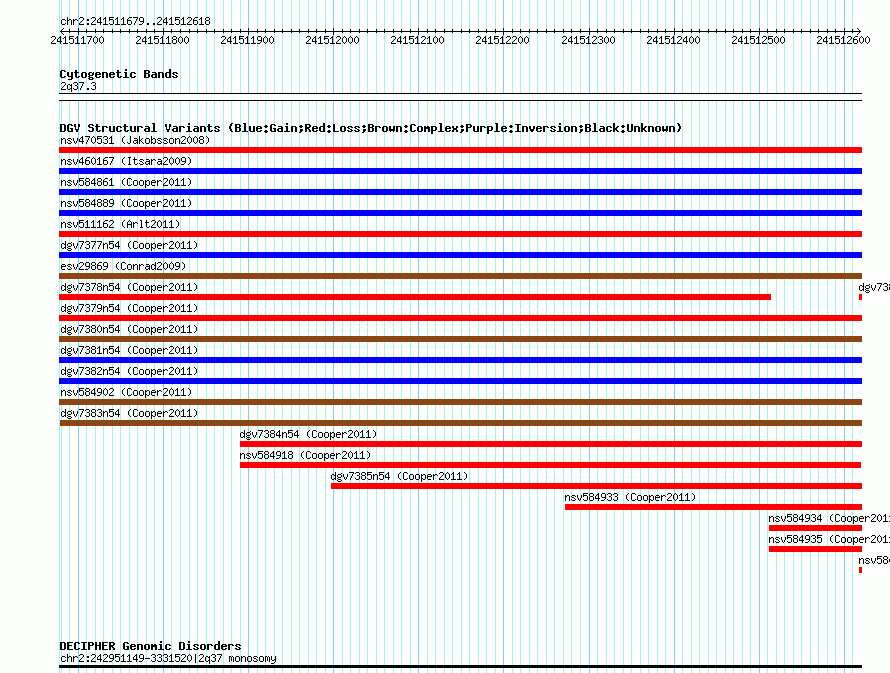890x673 pixels.
Task: Click the nsv584934 variant label
Action: [x=829, y=518]
